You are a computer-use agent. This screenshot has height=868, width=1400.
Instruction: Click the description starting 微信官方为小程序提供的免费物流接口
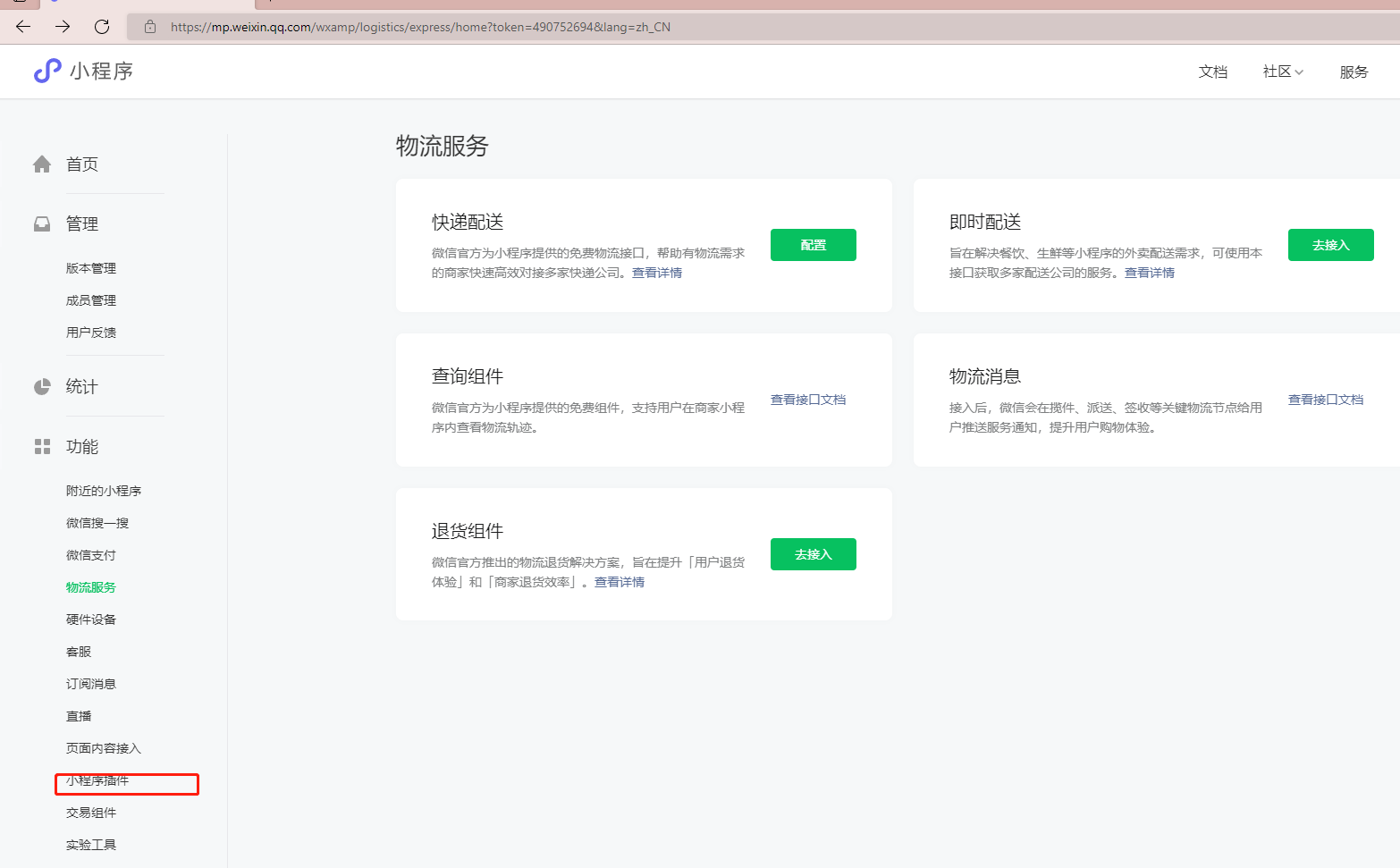pyautogui.click(x=588, y=263)
